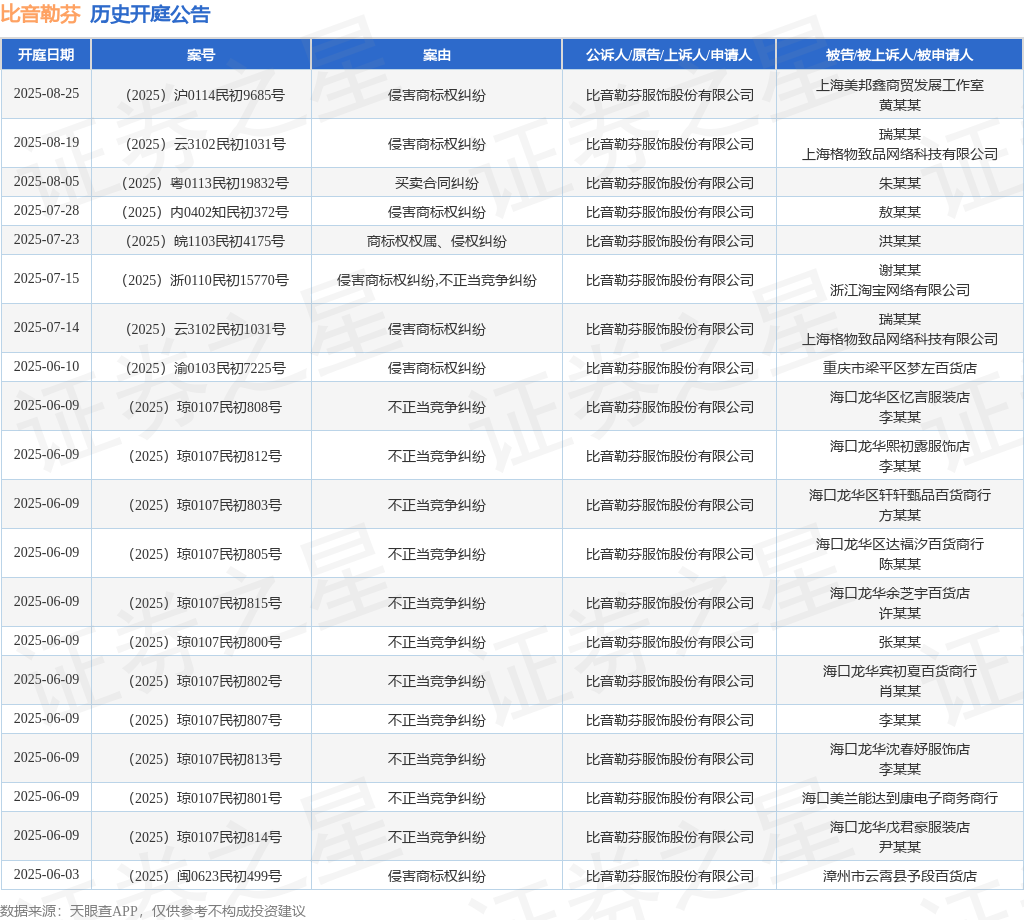
Task: Click 侵害商标权纠纷,不正当竞争纠纷 cell
Action: (x=436, y=281)
